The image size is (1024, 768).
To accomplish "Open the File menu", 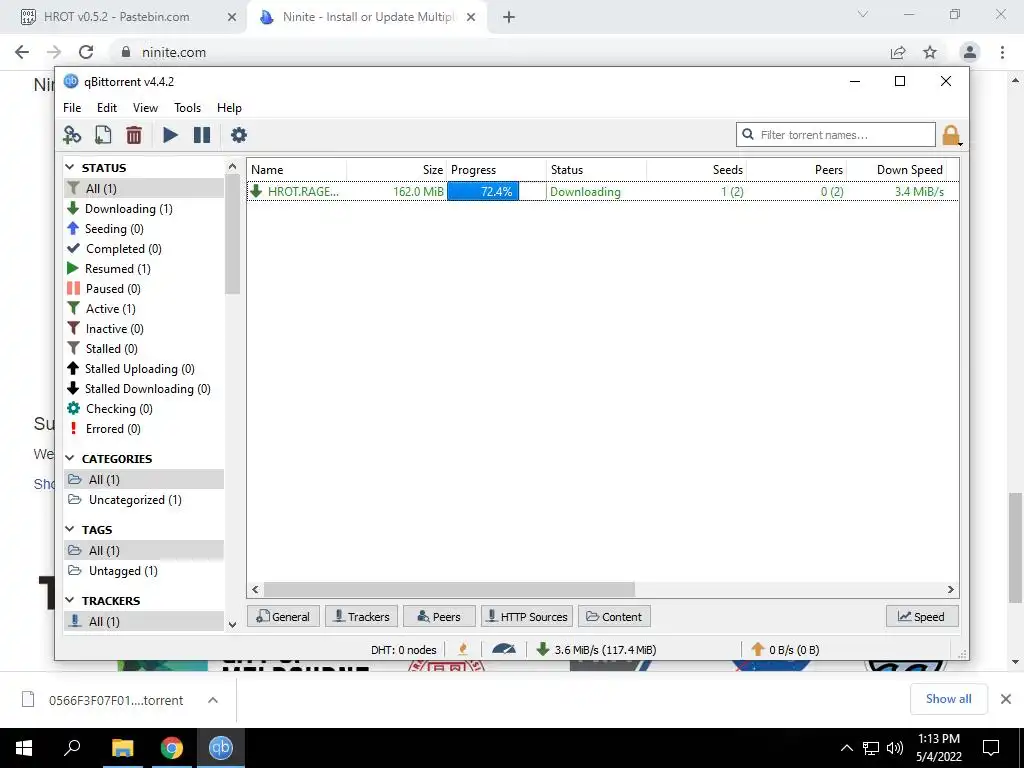I will [x=72, y=108].
